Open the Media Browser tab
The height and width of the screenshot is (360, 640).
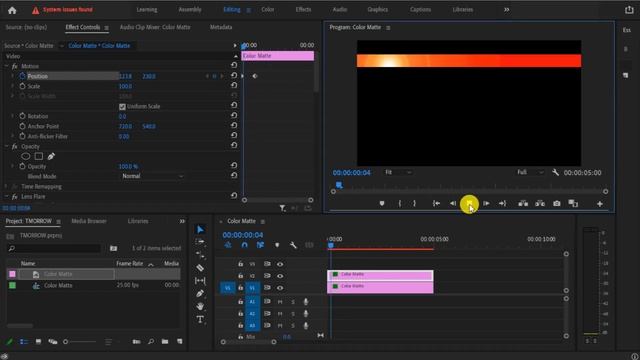[89, 221]
